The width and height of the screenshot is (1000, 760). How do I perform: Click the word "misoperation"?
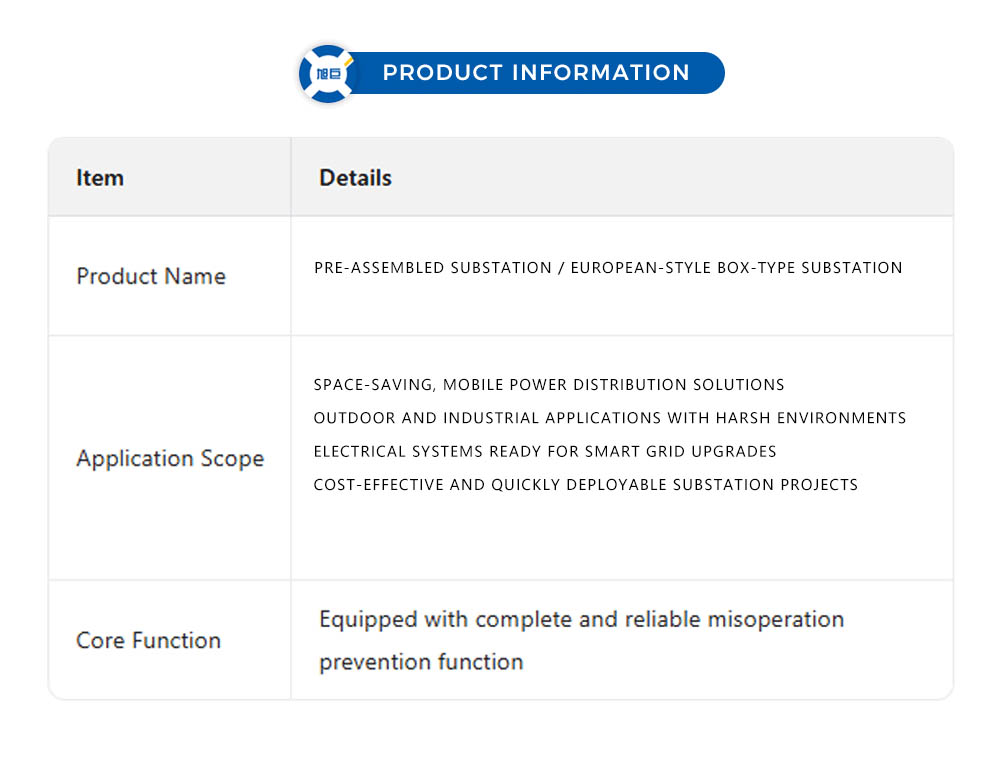coord(775,620)
